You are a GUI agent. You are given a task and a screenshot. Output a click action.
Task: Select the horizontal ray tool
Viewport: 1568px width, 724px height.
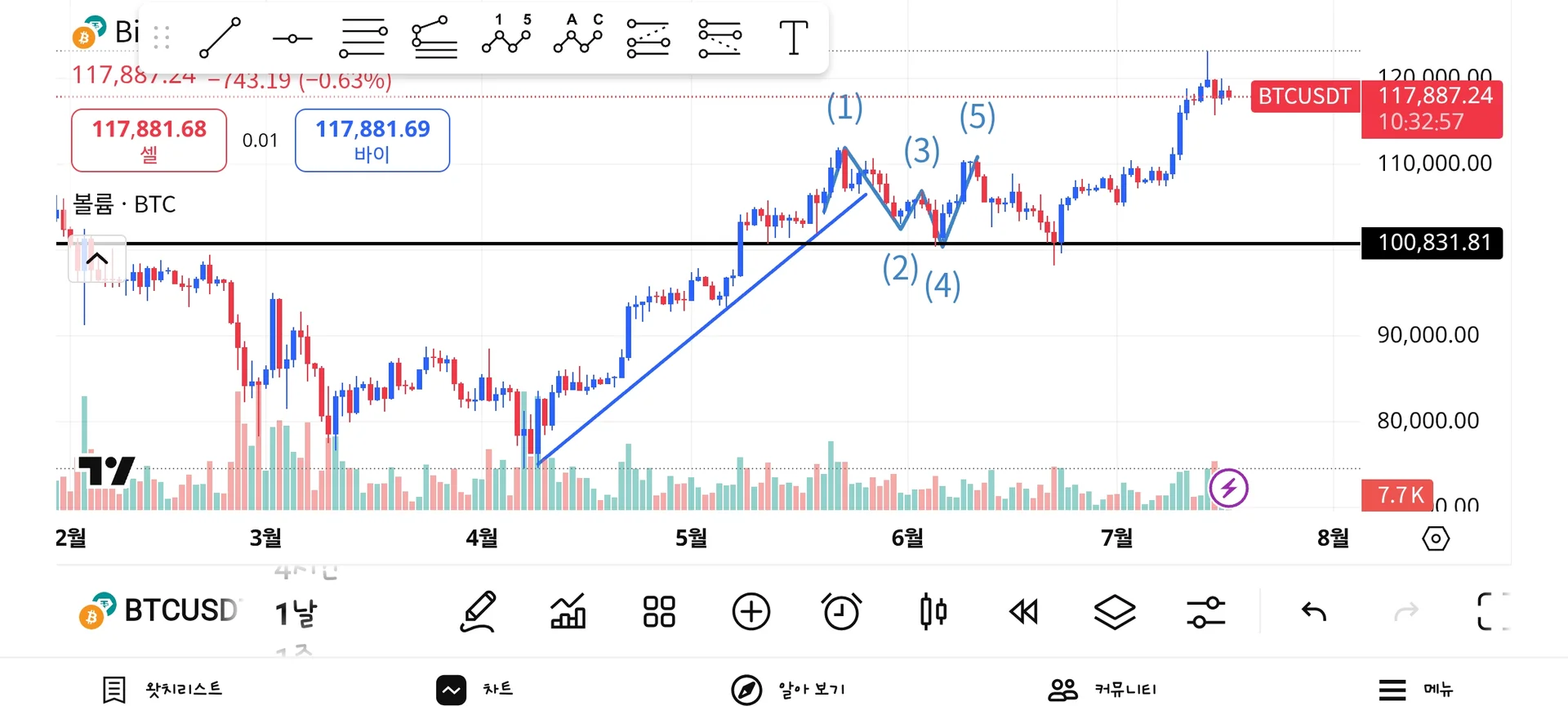point(292,38)
